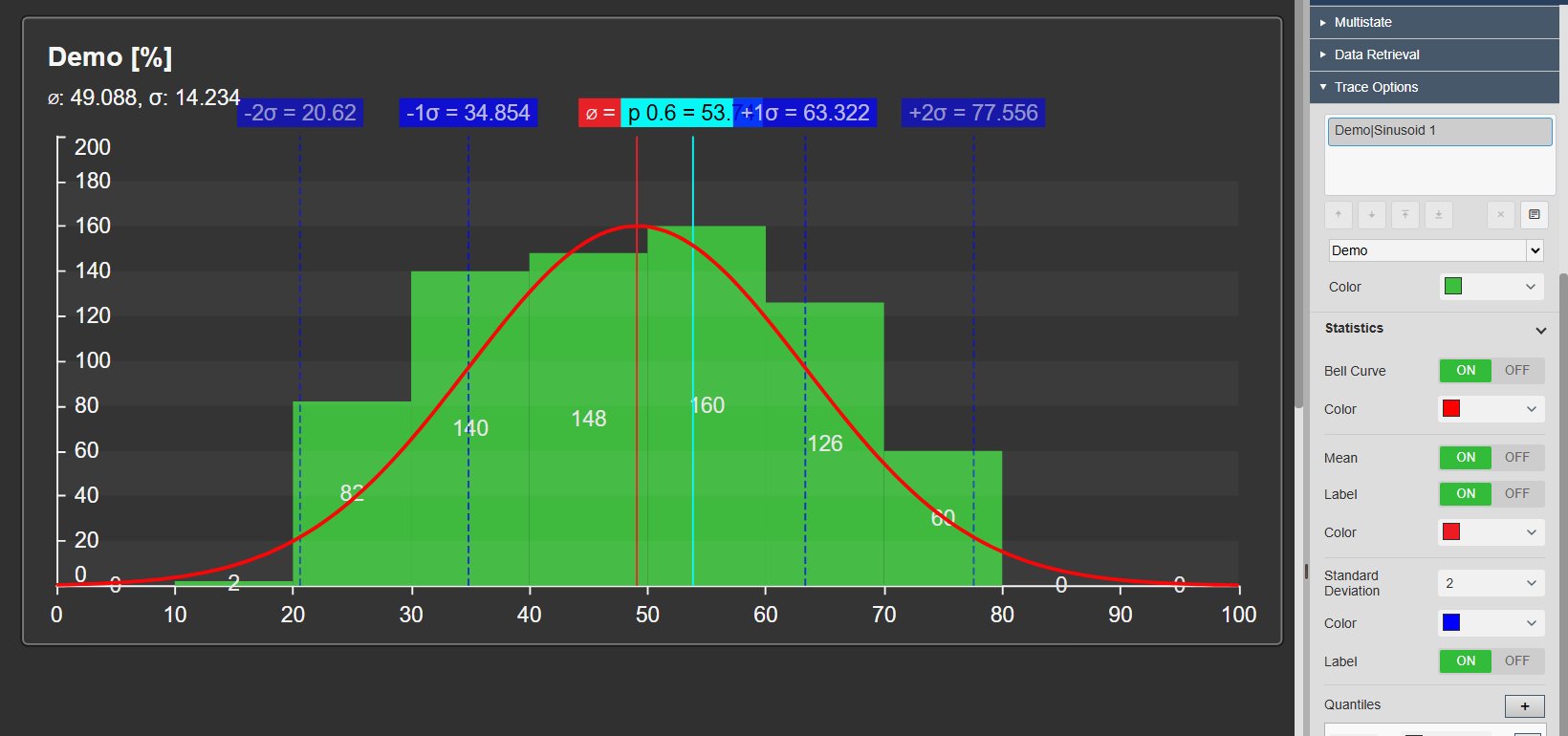Click the '+1σ = 63.322' chart label

(x=805, y=113)
